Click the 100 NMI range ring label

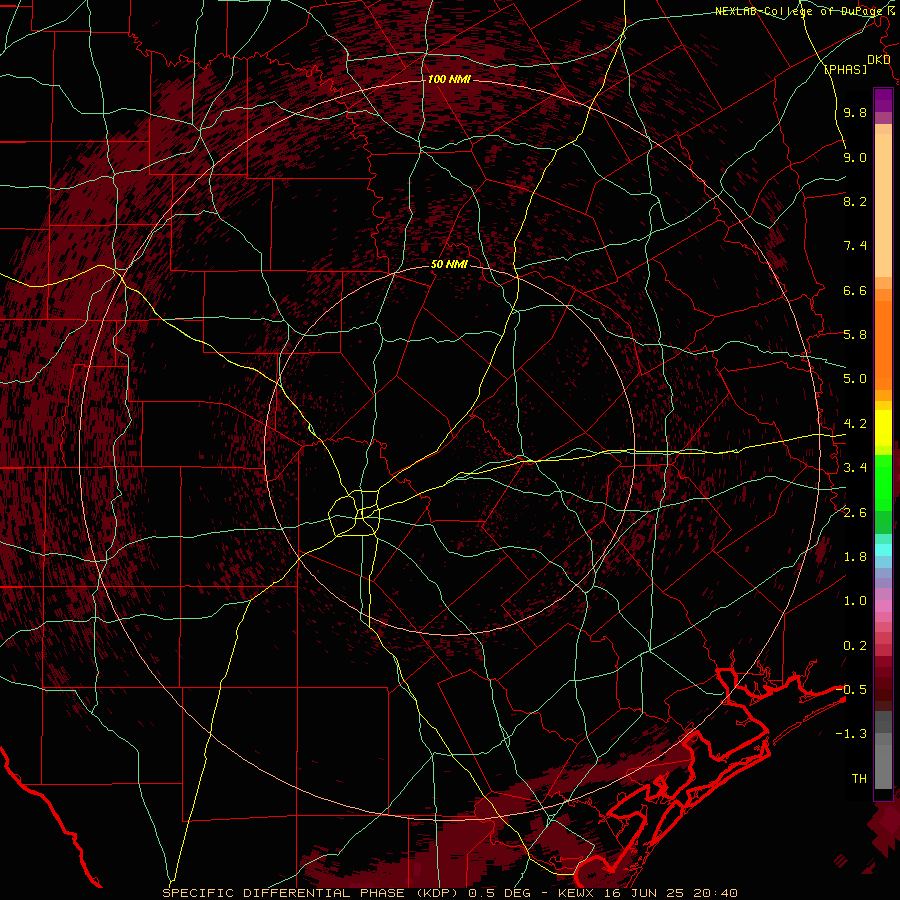coord(449,79)
